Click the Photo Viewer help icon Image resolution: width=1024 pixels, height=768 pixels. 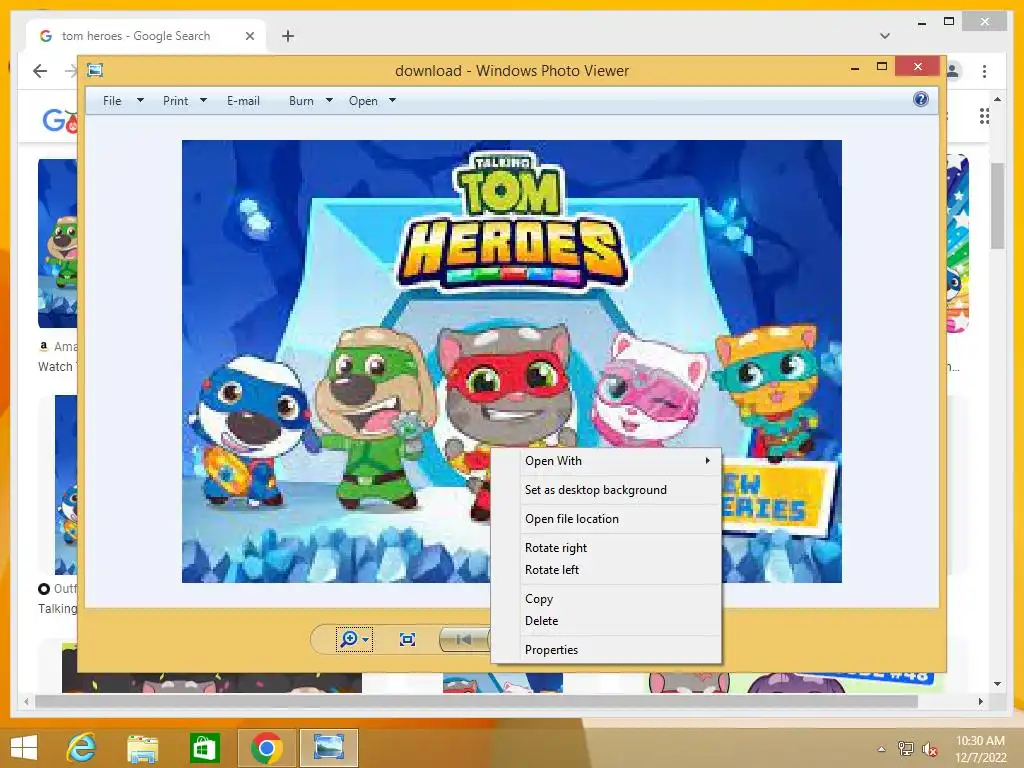click(x=921, y=99)
